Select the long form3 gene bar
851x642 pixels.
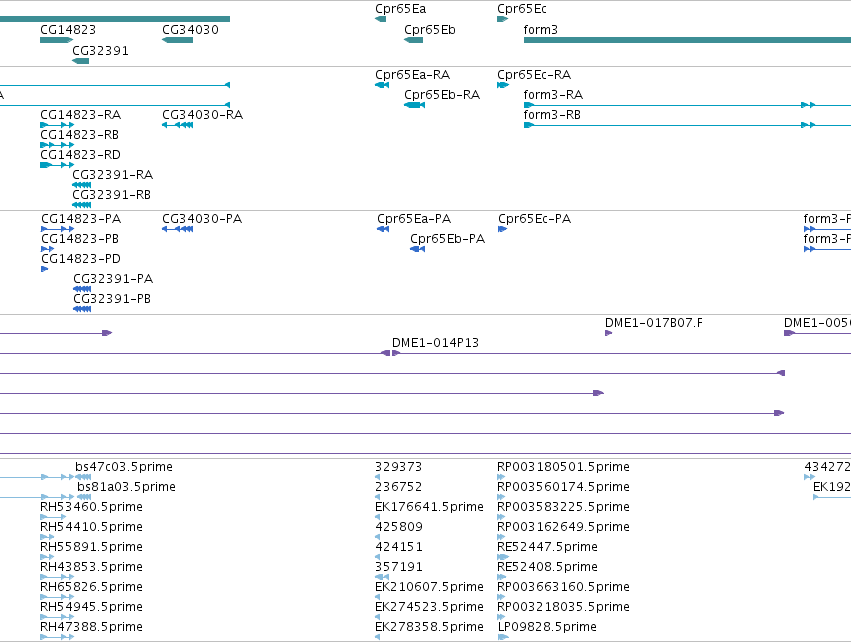[687, 40]
